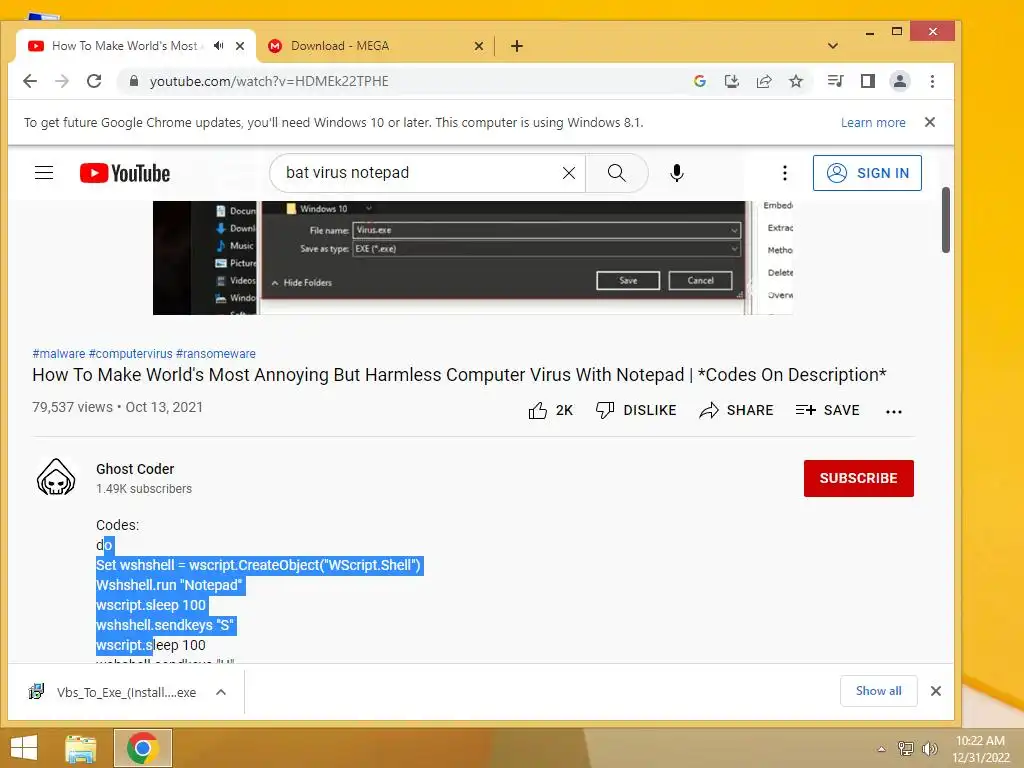Open the Windows Start button
1024x768 pixels.
[24, 748]
